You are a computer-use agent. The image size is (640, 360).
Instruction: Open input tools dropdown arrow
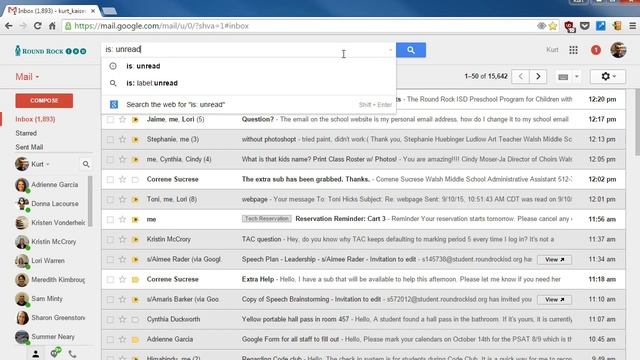576,76
